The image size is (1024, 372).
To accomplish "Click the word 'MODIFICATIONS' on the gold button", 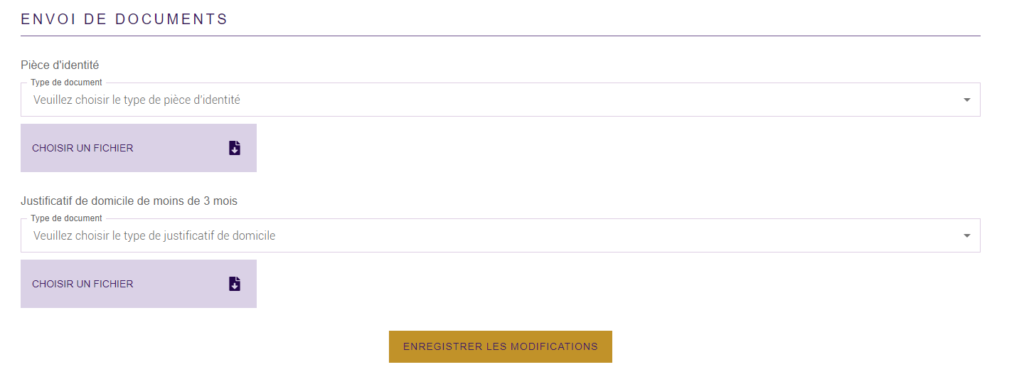I will (554, 347).
